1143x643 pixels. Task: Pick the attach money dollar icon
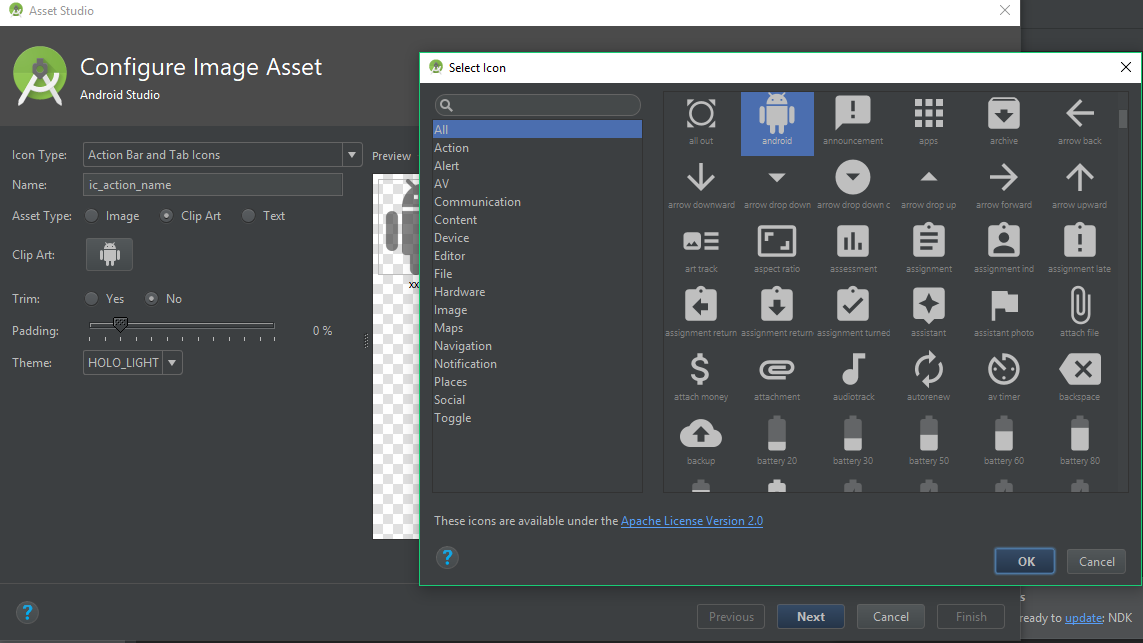pos(701,378)
